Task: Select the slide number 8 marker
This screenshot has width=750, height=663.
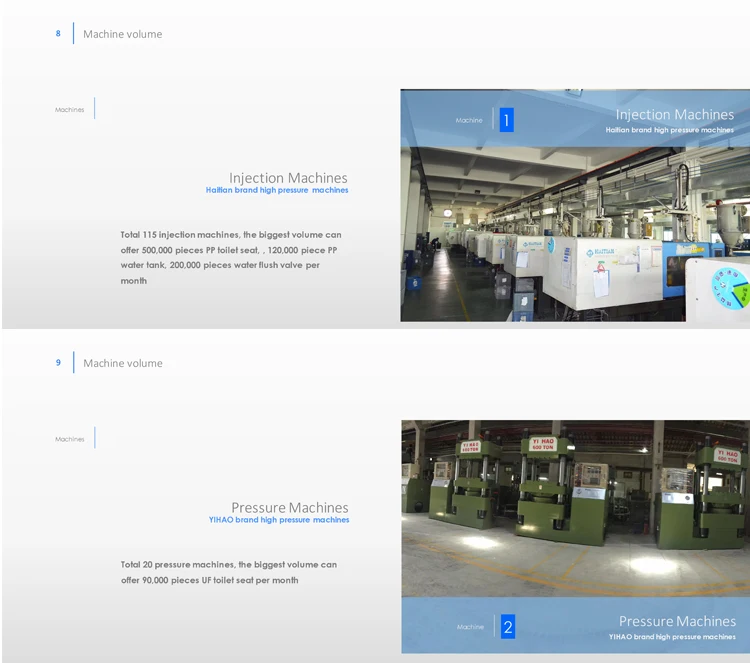Action: pyautogui.click(x=58, y=34)
